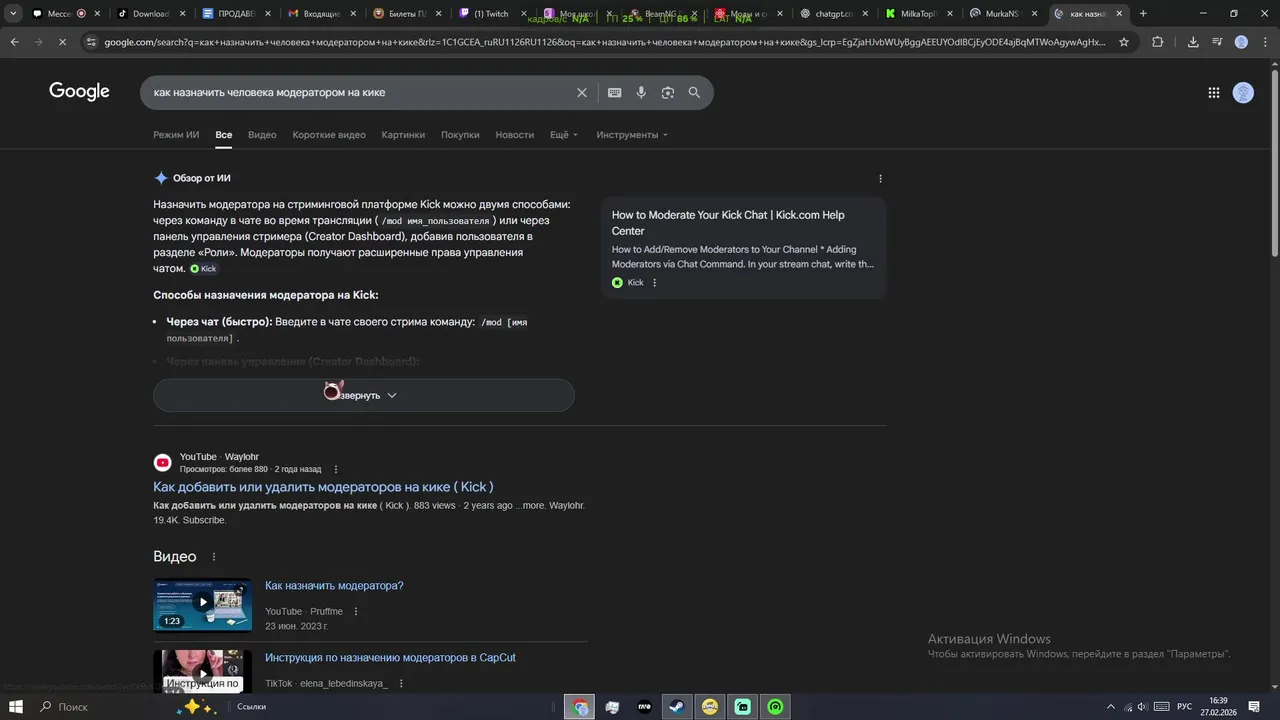Open the browser downloads icon

(1192, 42)
